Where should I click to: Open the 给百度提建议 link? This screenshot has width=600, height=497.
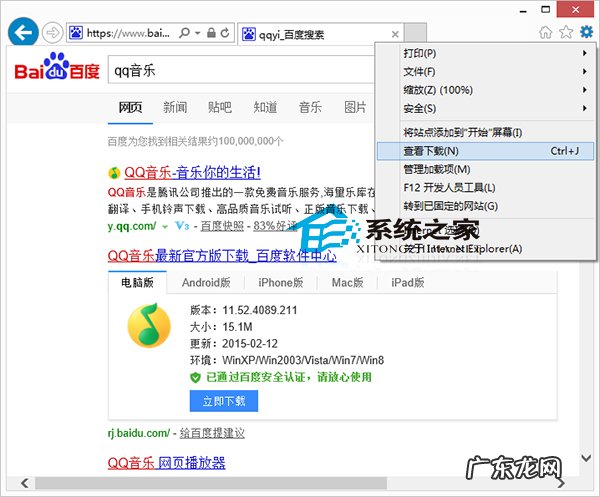pos(212,433)
